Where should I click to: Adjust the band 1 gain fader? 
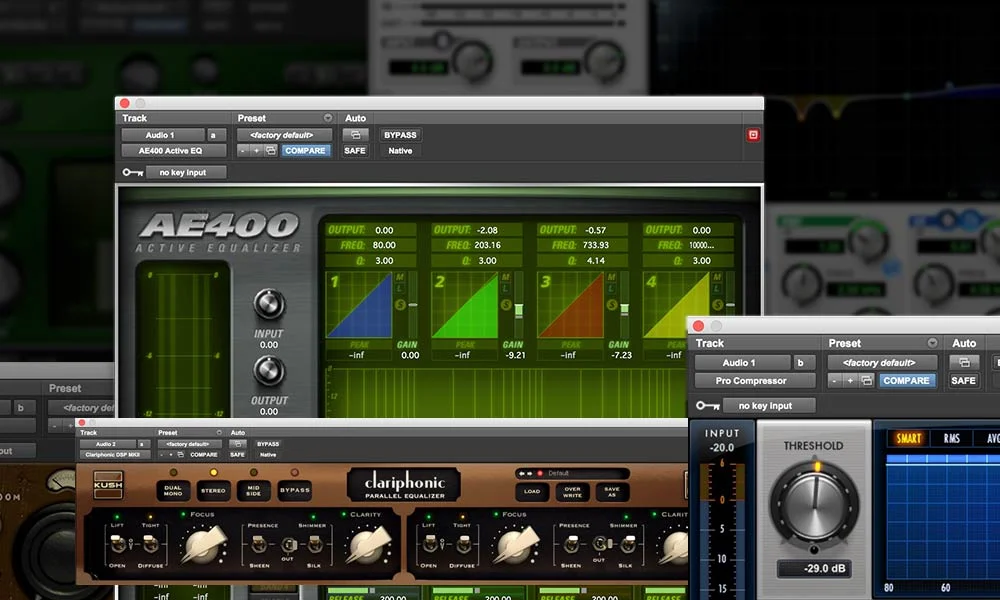413,305
